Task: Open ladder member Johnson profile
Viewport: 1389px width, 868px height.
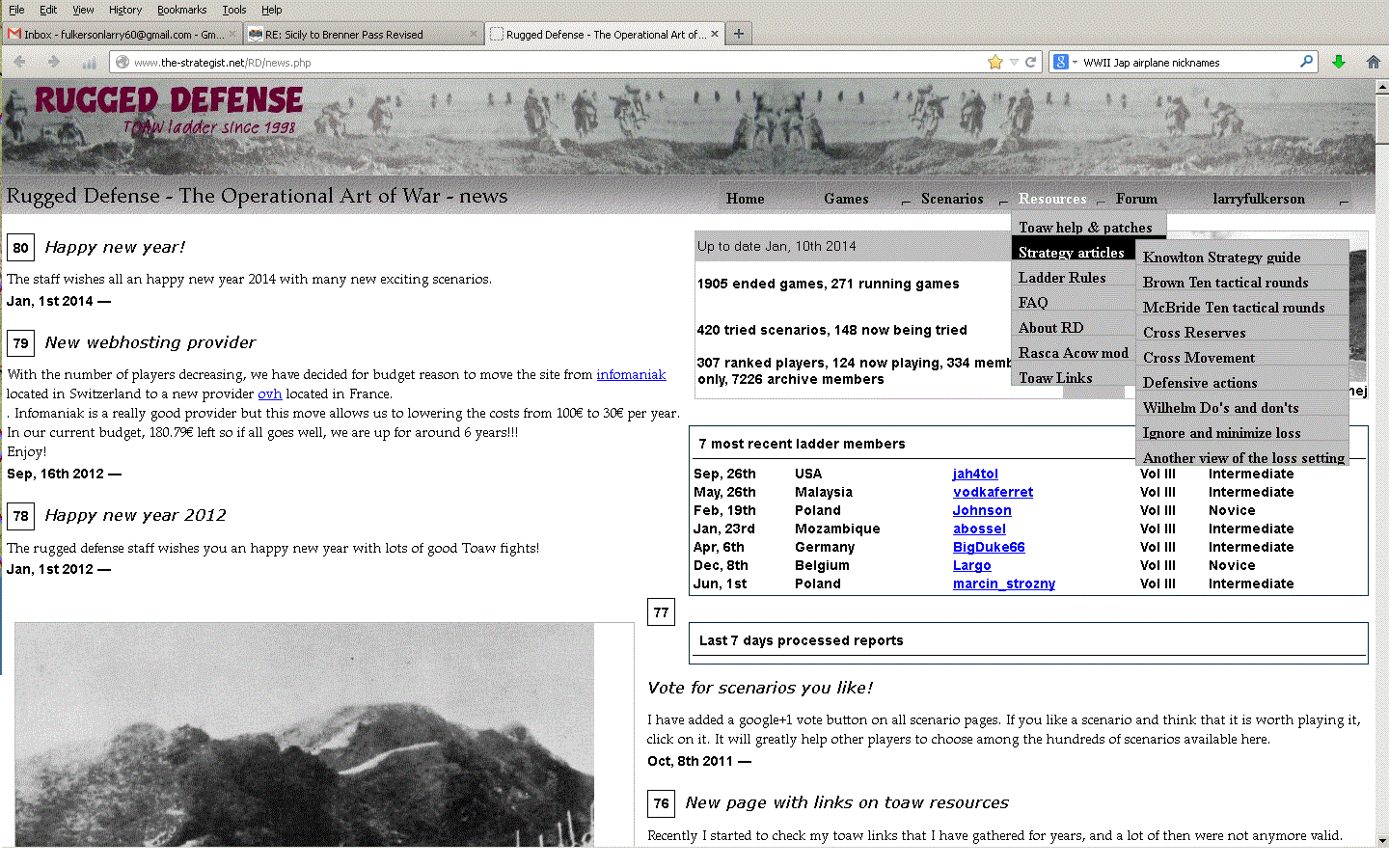Action: coord(982,510)
